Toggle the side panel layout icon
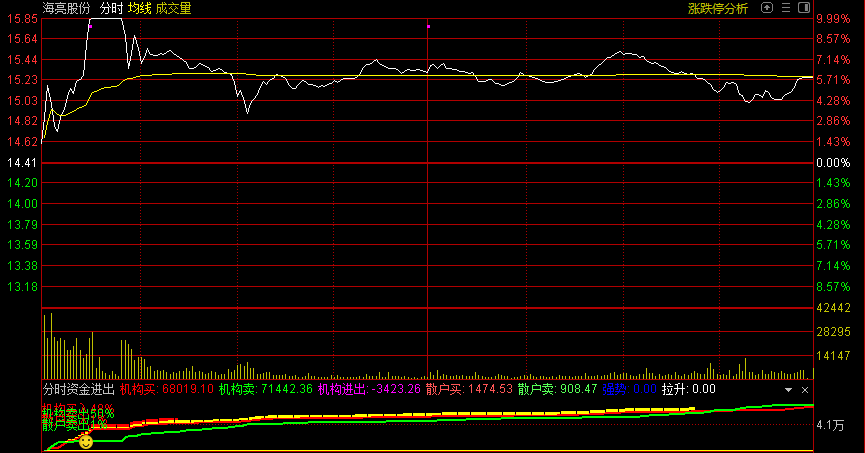This screenshot has width=865, height=453. pos(805,8)
